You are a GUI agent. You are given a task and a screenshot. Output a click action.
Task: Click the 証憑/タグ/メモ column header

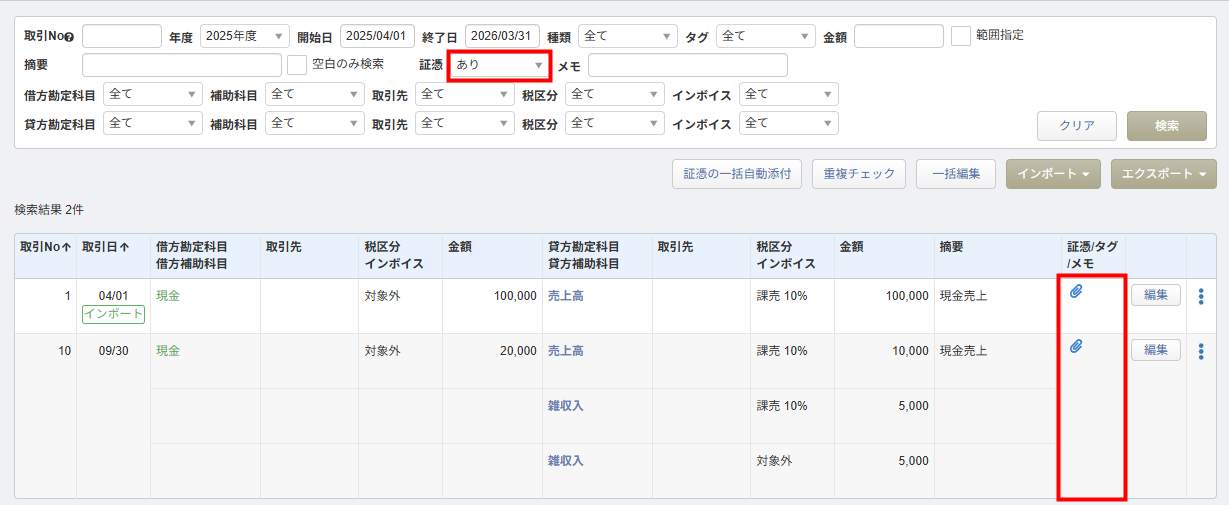(x=1091, y=255)
